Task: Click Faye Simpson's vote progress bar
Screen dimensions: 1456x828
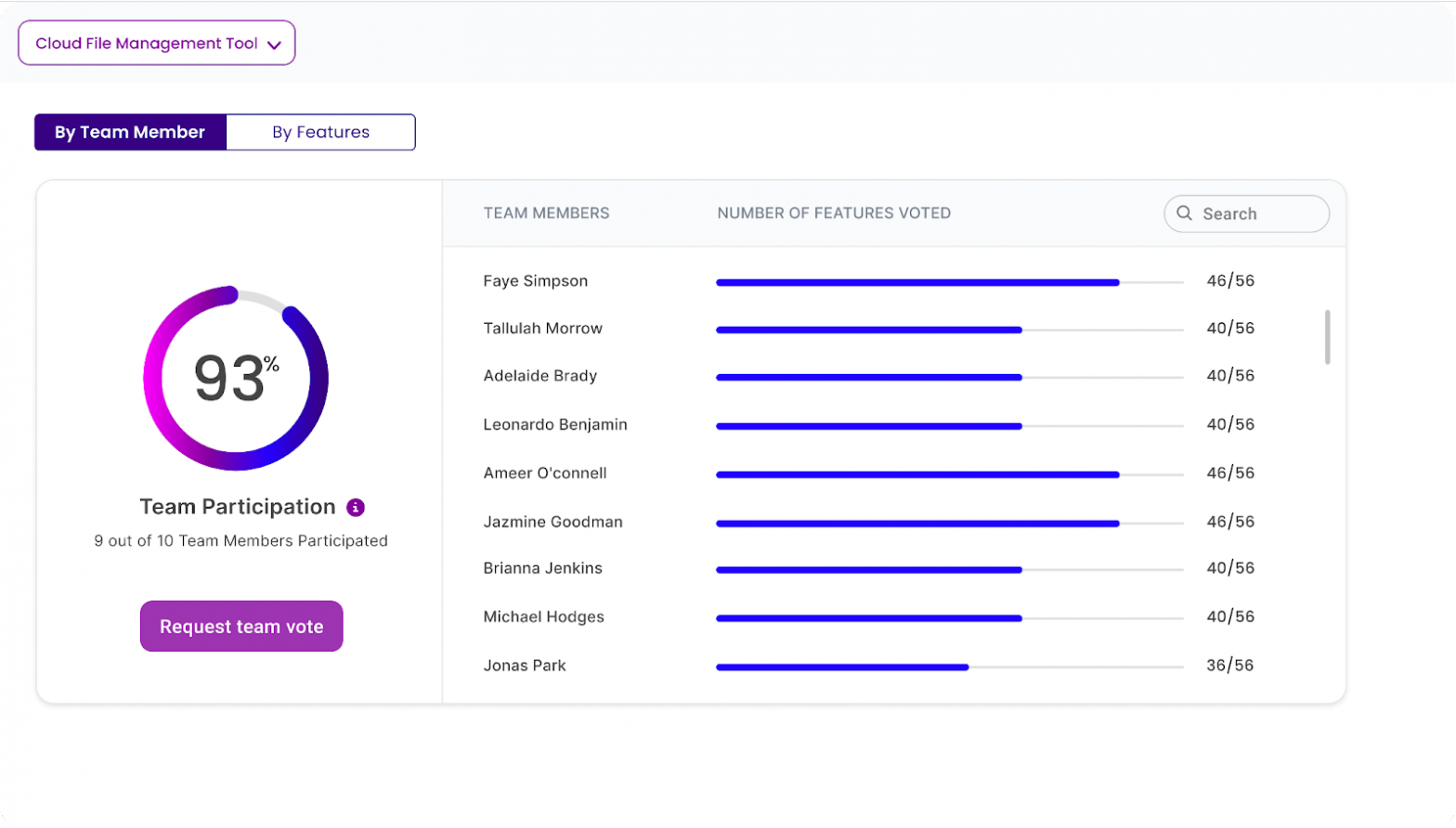Action: click(949, 282)
